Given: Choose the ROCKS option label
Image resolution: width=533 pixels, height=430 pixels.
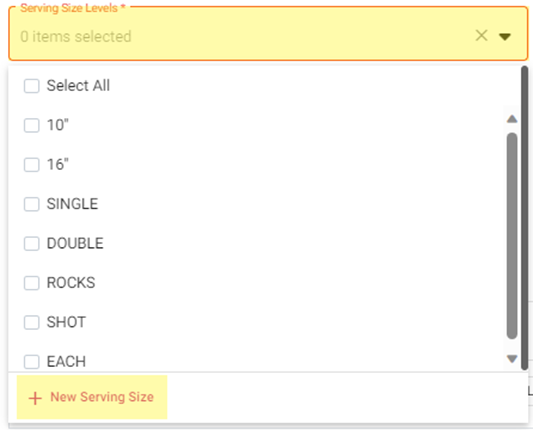Looking at the screenshot, I should [x=71, y=283].
